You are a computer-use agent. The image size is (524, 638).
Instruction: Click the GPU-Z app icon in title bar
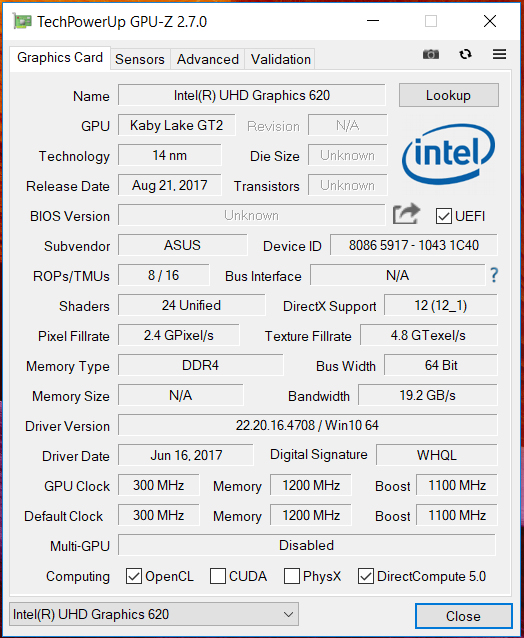pyautogui.click(x=22, y=21)
